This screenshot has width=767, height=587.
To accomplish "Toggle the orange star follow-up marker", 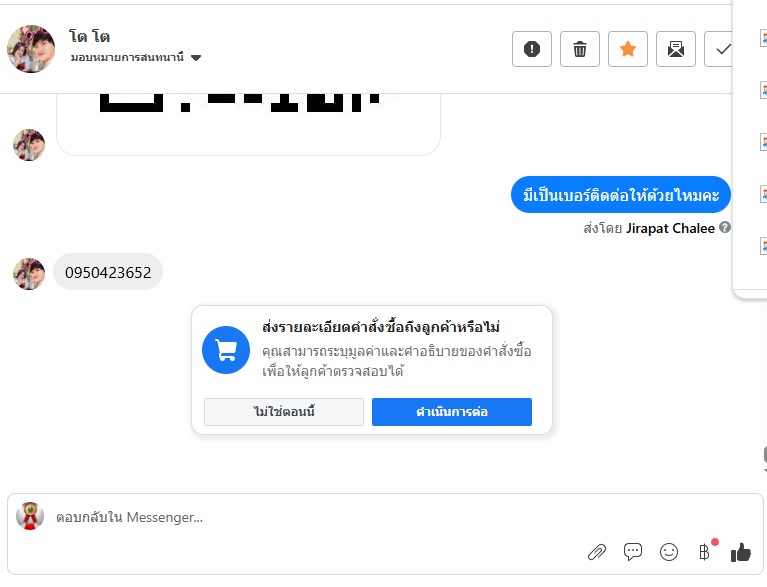I will pos(628,49).
